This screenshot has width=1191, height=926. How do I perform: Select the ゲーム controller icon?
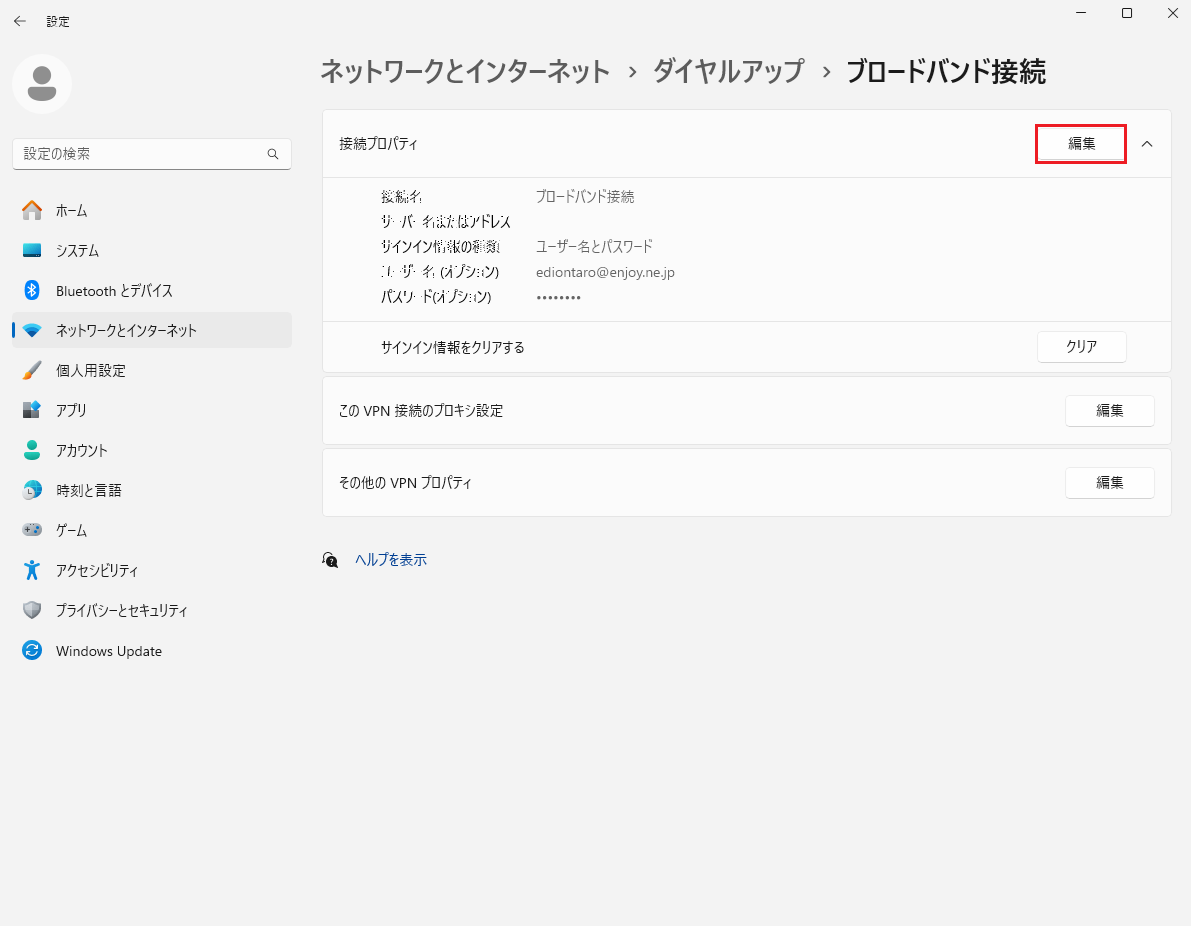pos(32,530)
